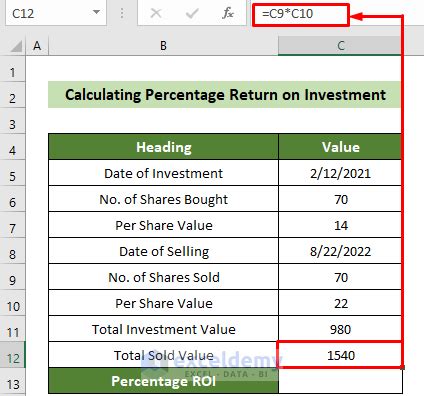Click the cell with value 14
This screenshot has width=424, height=396.
point(340,225)
